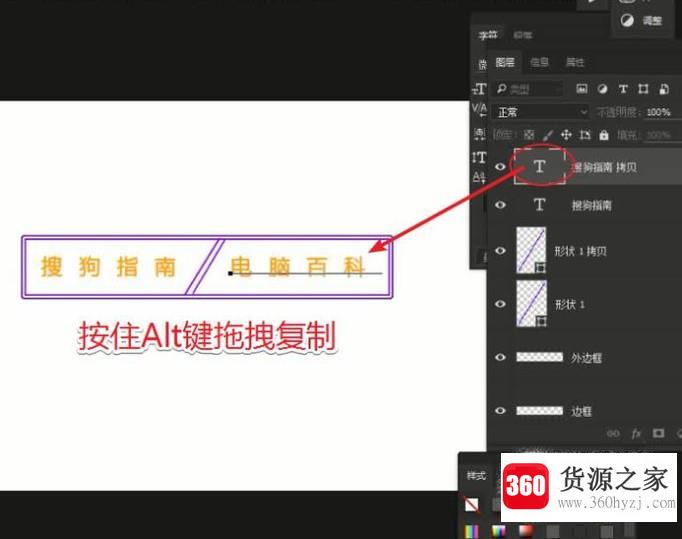Switch to the 段落 tab
This screenshot has width=682, height=539.
coord(522,35)
